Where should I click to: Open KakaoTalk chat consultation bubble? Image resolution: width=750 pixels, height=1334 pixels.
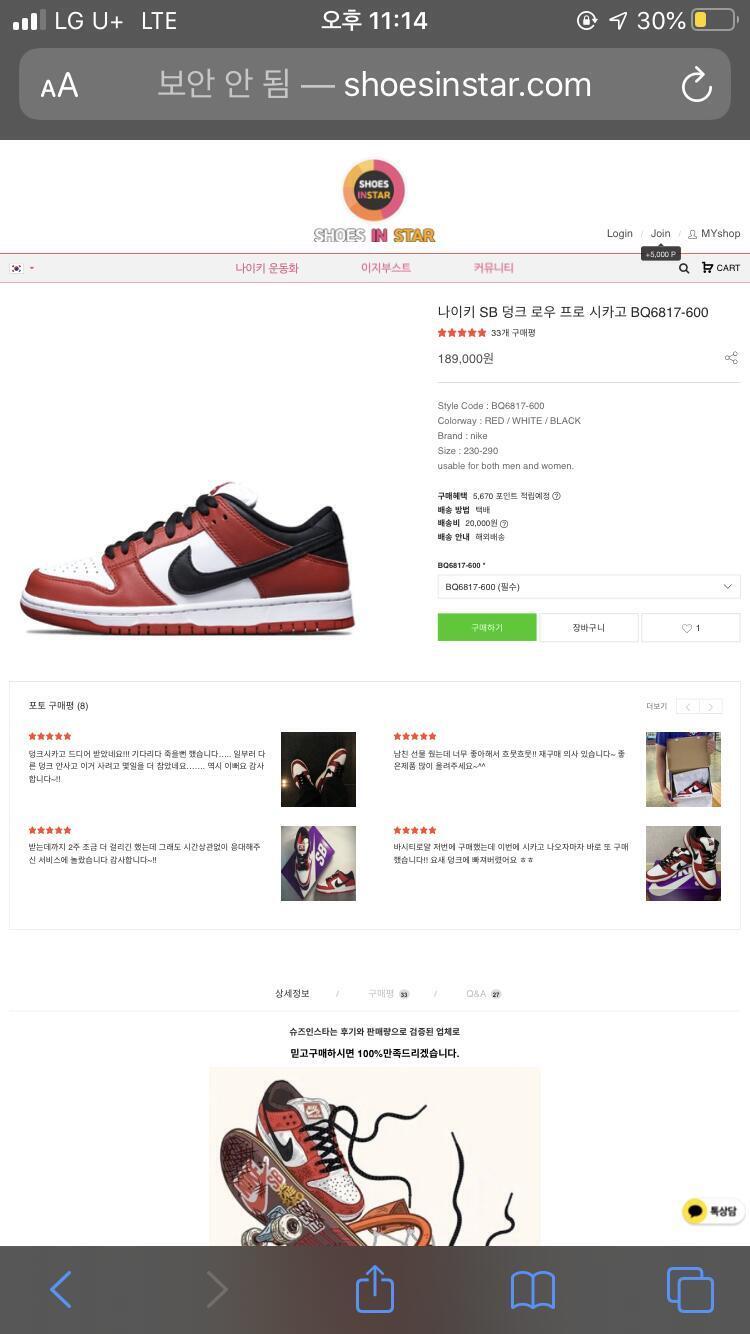(713, 1211)
